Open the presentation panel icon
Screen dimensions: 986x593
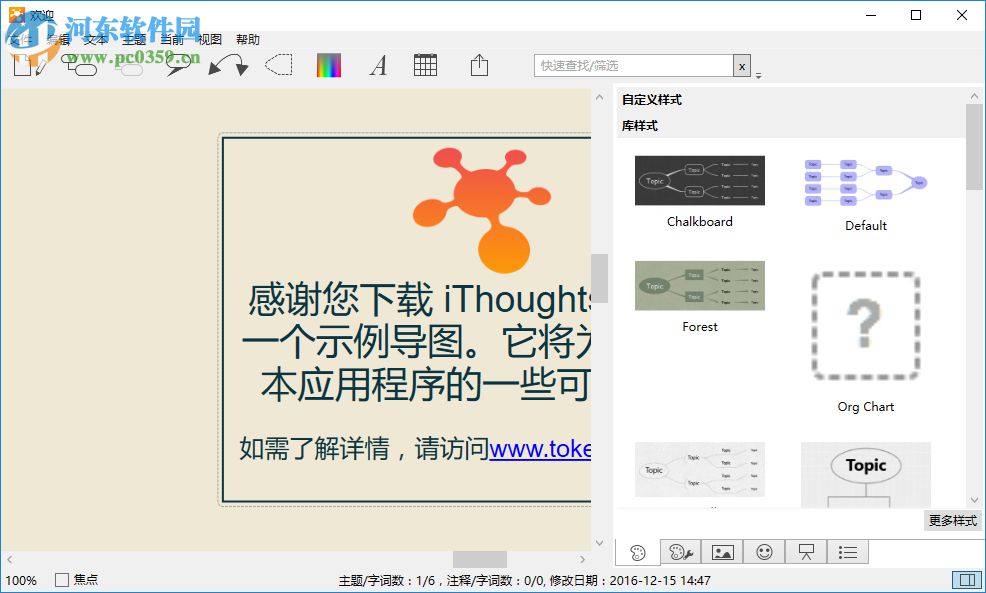[x=806, y=551]
